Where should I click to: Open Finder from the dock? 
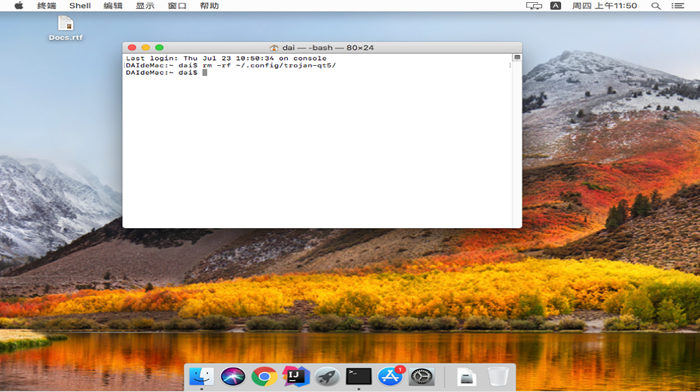[x=201, y=376]
